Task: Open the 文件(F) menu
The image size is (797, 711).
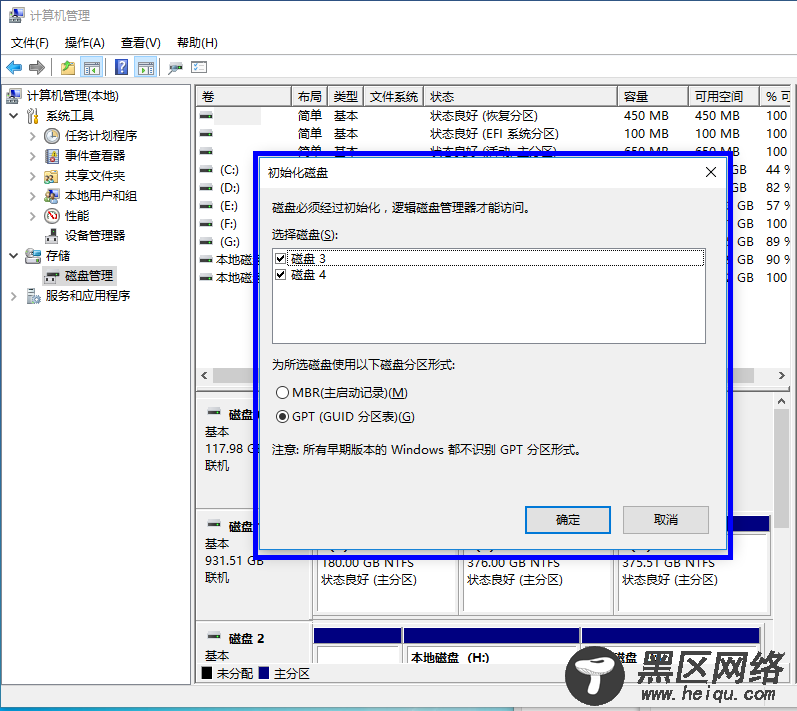Action: coord(30,43)
